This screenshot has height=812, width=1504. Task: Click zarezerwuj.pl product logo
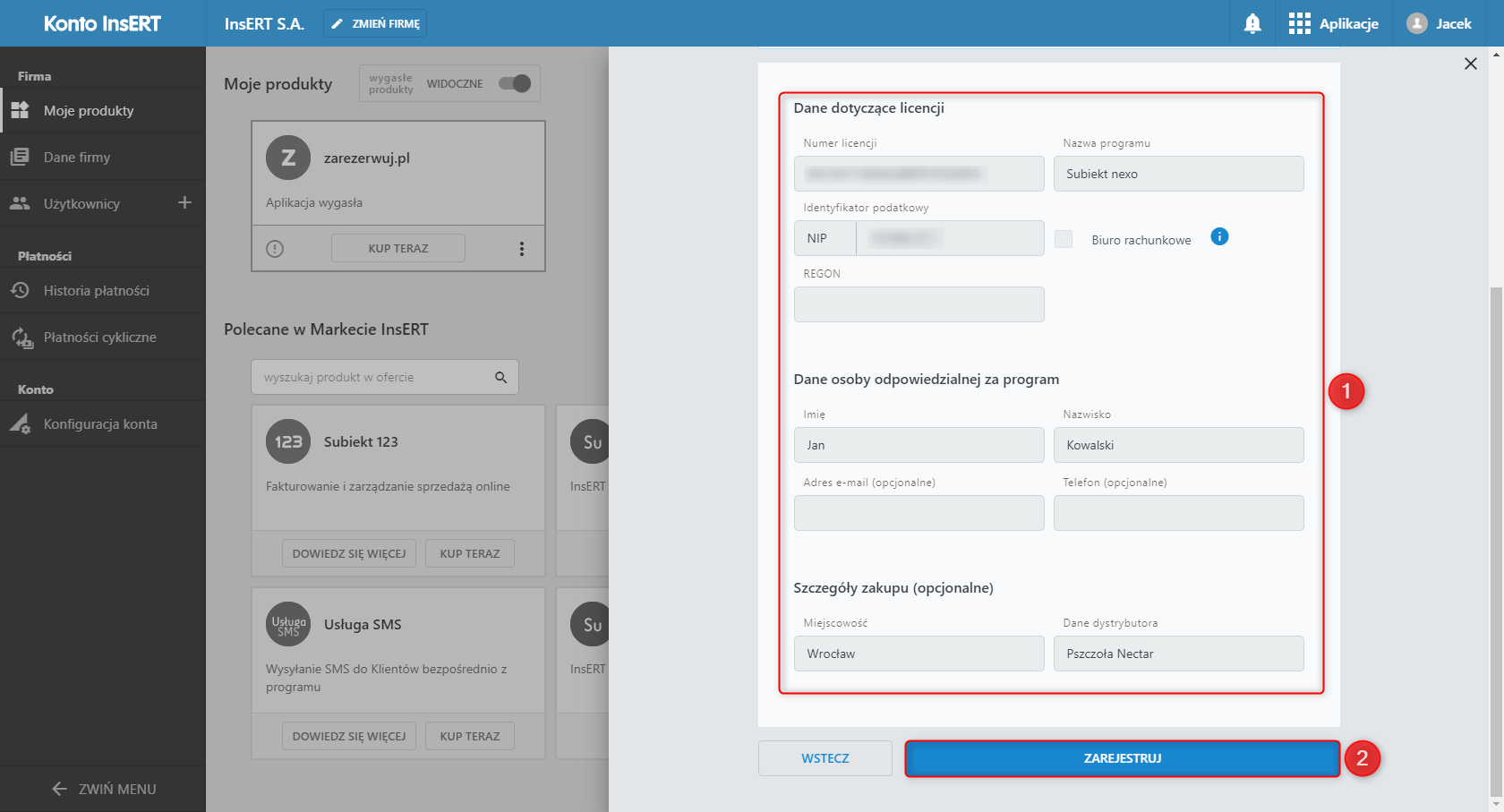point(288,158)
